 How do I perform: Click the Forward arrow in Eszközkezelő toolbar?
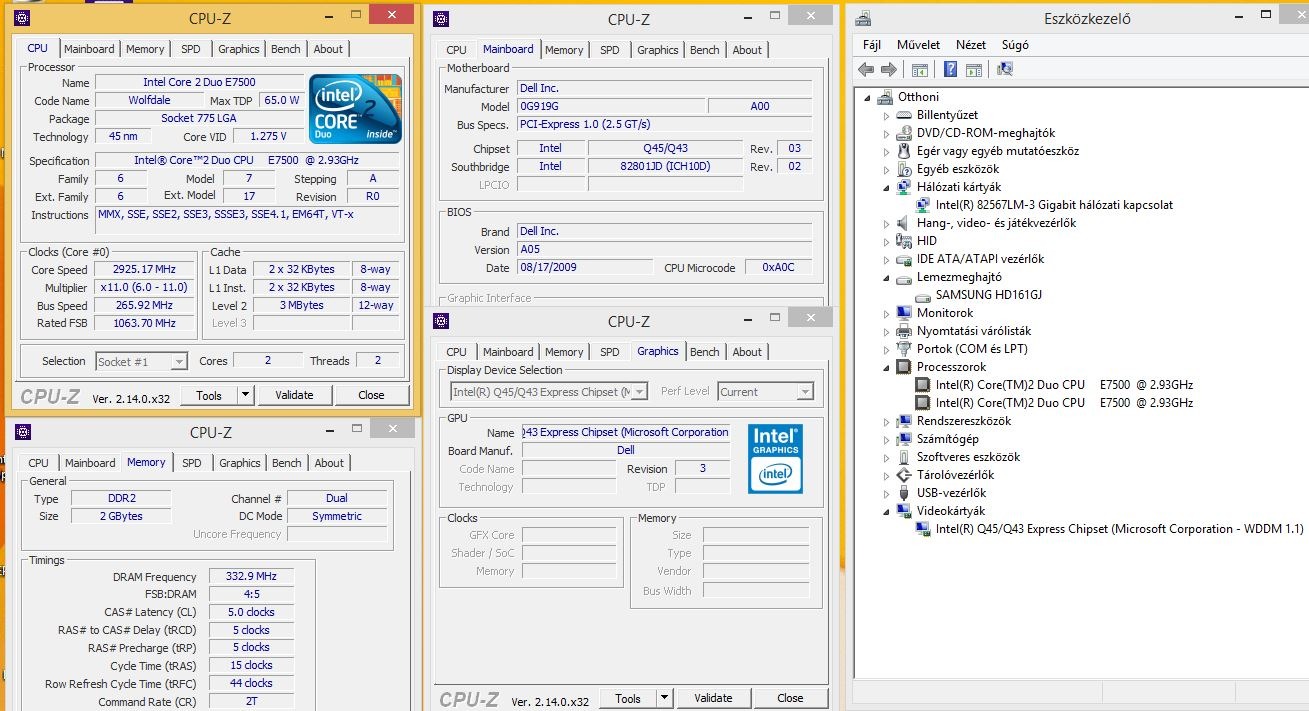[x=888, y=69]
